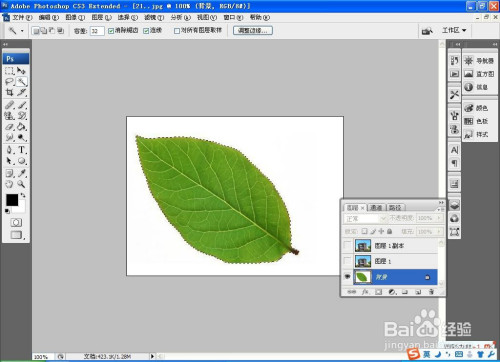Hide the 背景 layer

pos(347,277)
